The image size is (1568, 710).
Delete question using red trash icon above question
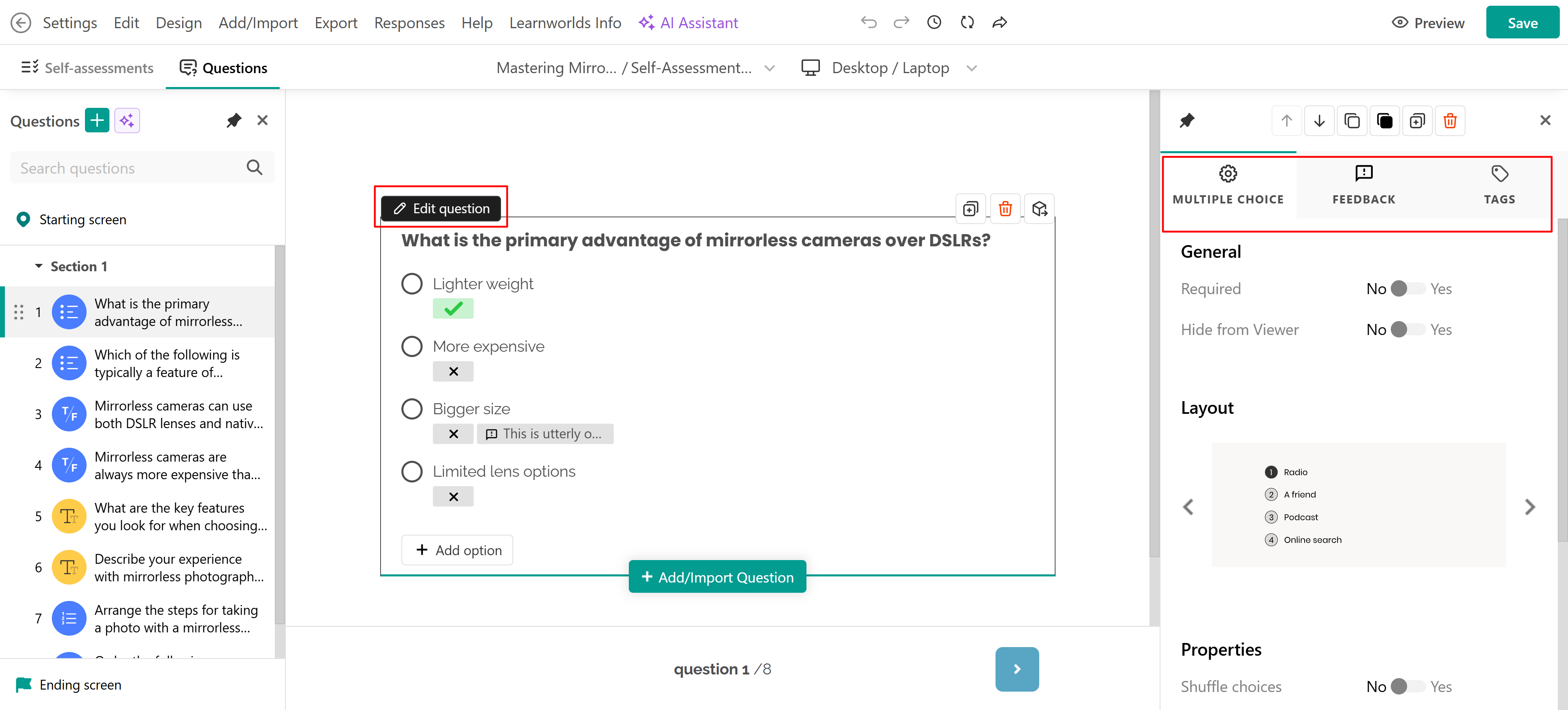click(x=1005, y=209)
